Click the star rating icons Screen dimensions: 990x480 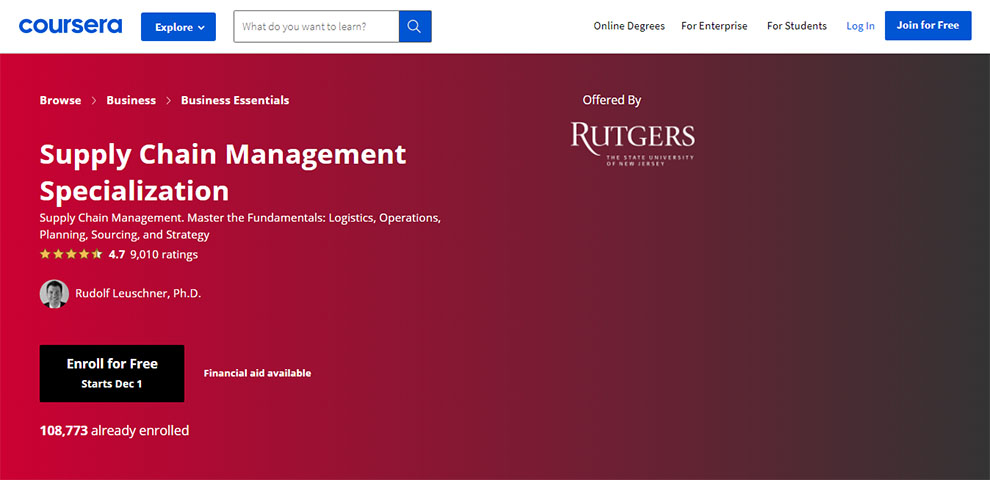coord(70,255)
